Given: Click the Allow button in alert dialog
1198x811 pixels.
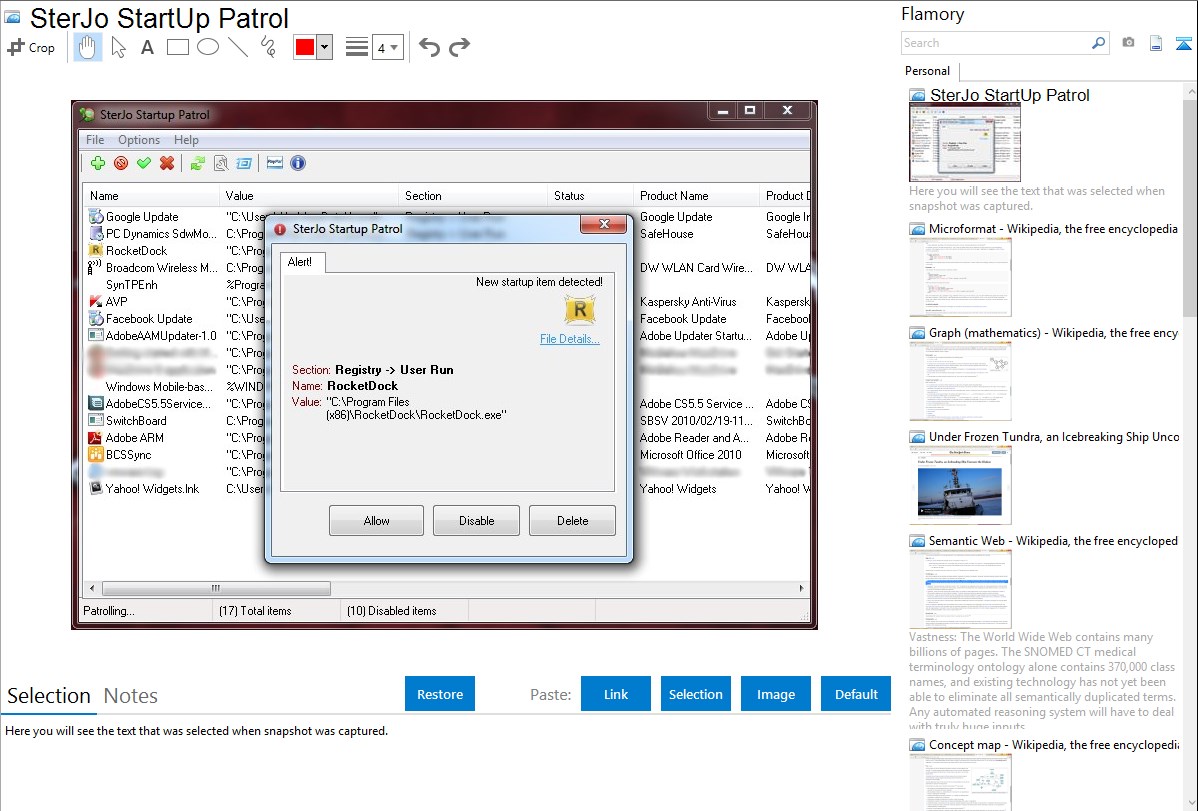Looking at the screenshot, I should pyautogui.click(x=377, y=521).
